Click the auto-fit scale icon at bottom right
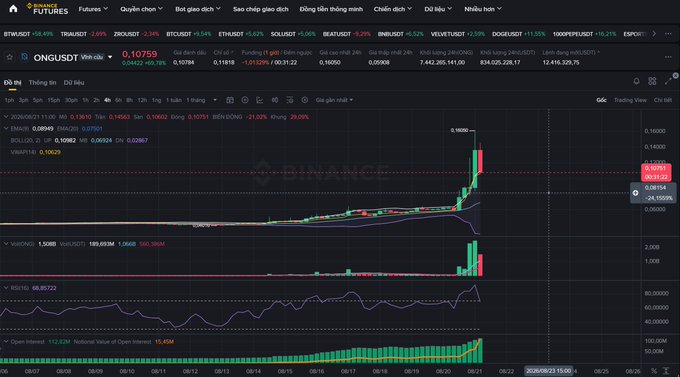 coord(666,371)
